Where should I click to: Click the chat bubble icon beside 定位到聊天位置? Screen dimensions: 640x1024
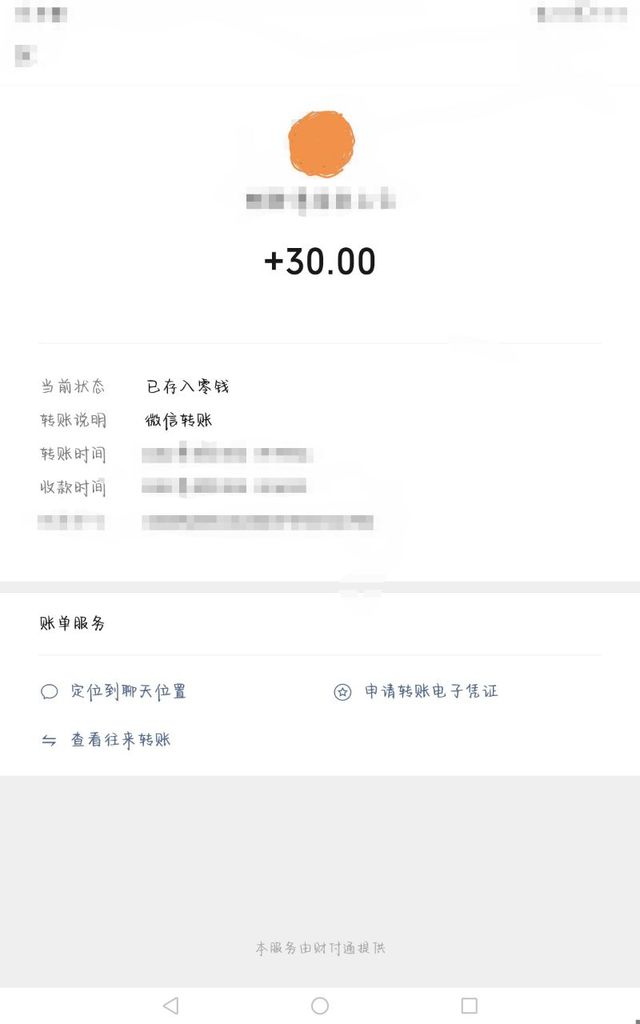[49, 691]
